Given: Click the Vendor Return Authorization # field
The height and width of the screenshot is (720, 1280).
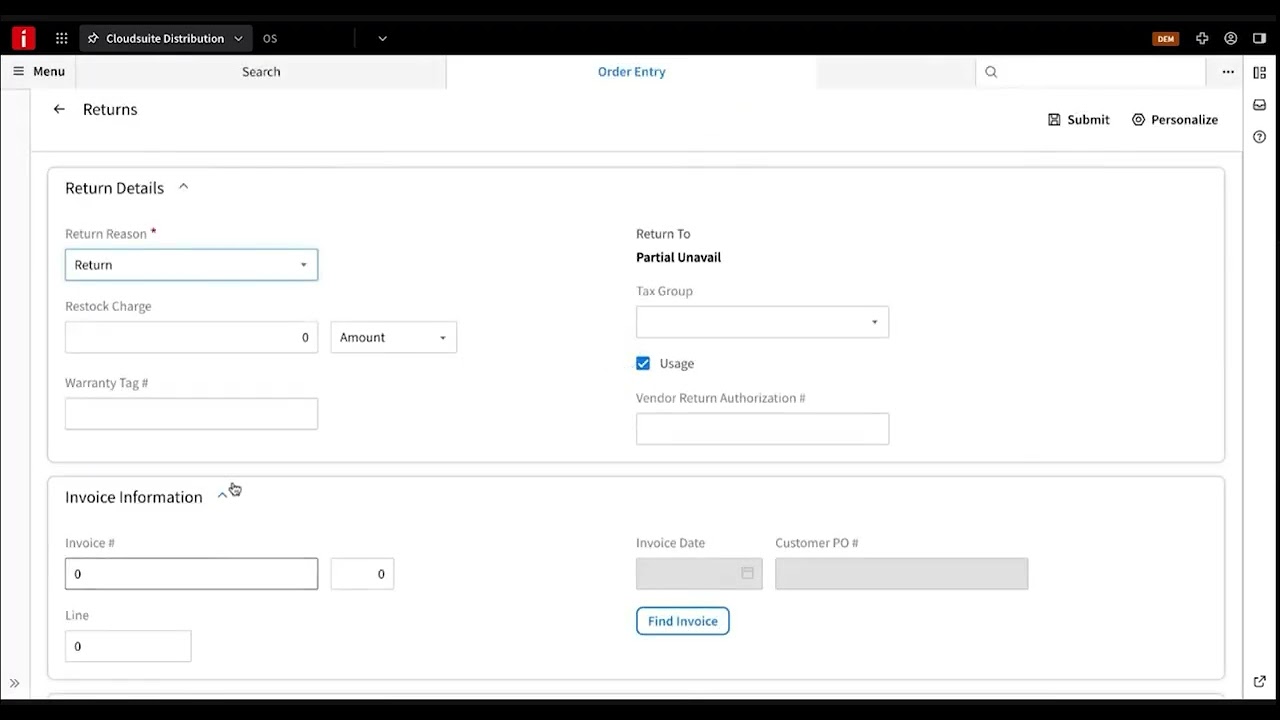Looking at the screenshot, I should pyautogui.click(x=762, y=429).
